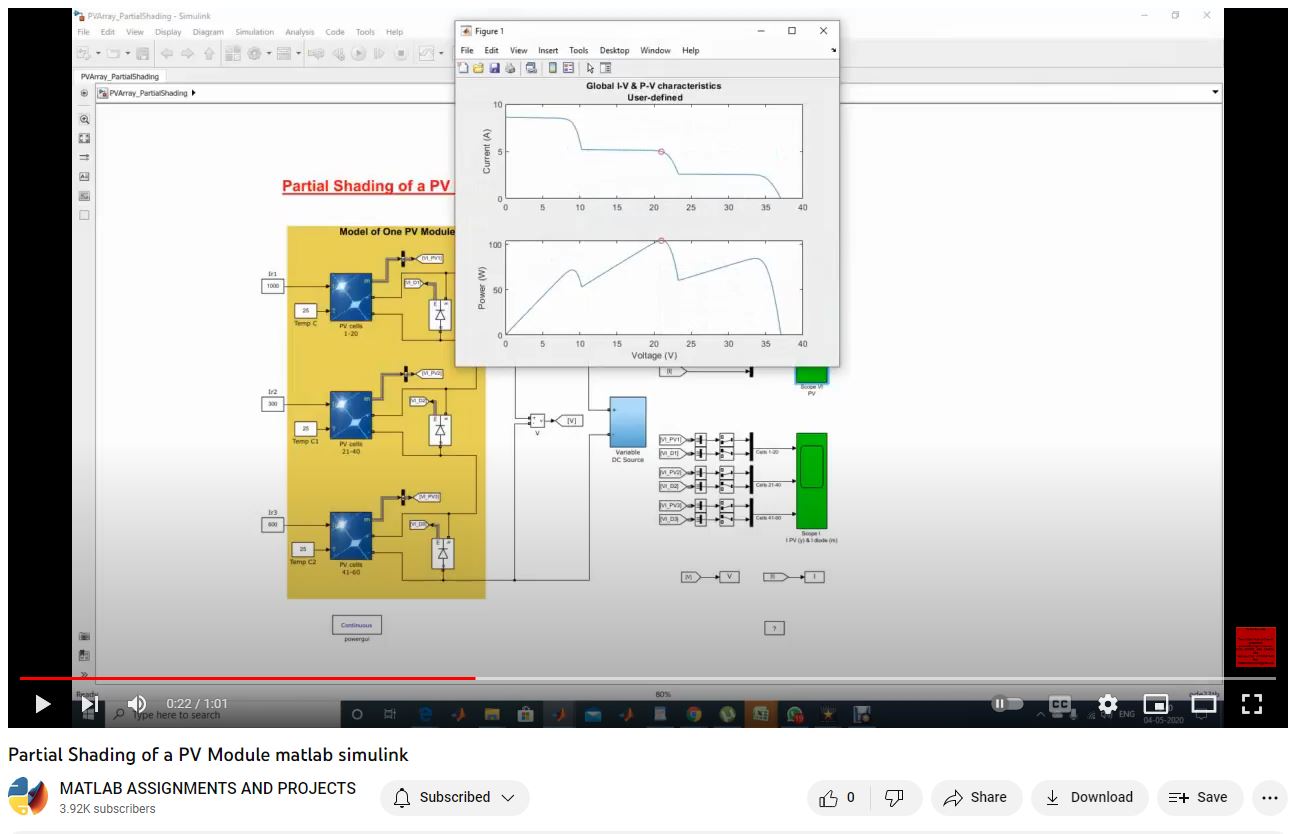Switch to miniplayer mode
This screenshot has height=834, width=1297.
pos(1155,704)
